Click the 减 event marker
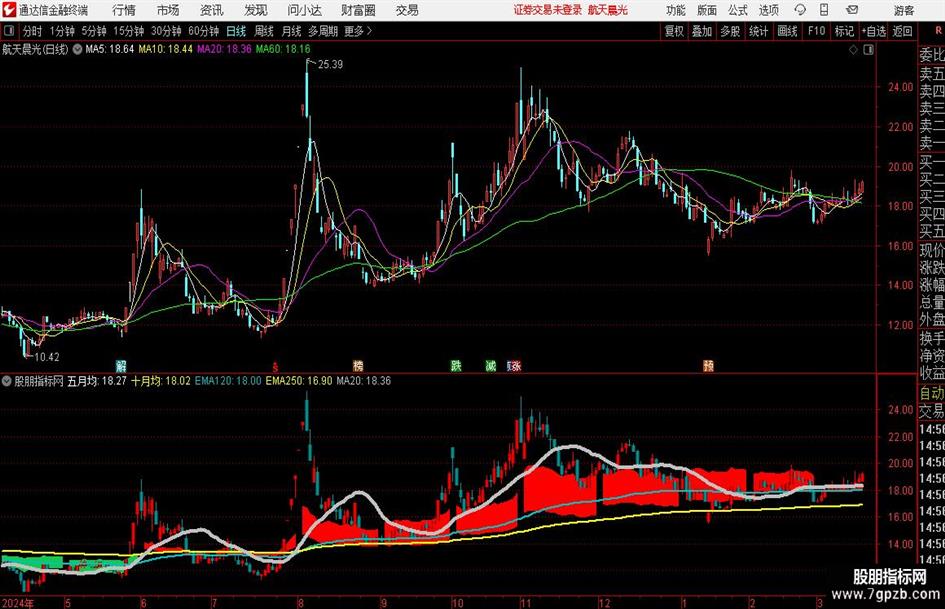The image size is (945, 609). coord(491,365)
